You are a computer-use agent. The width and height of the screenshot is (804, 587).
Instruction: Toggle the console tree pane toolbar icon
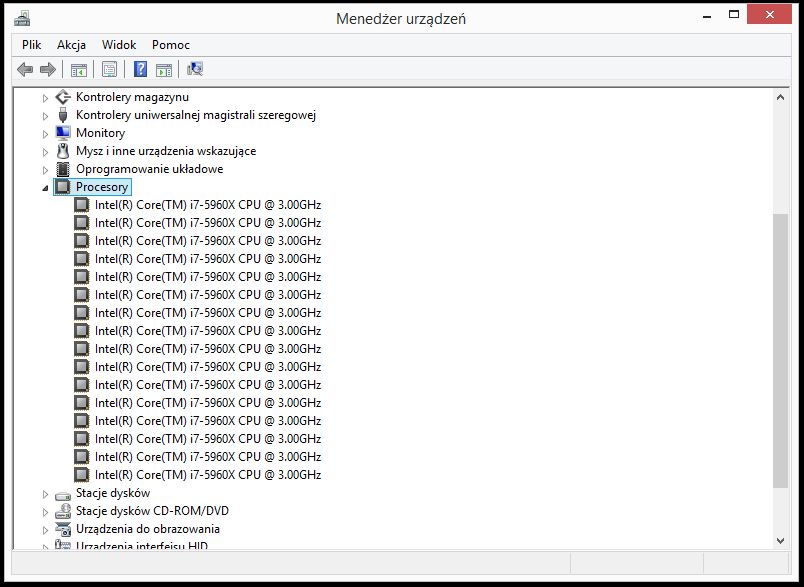(x=79, y=69)
